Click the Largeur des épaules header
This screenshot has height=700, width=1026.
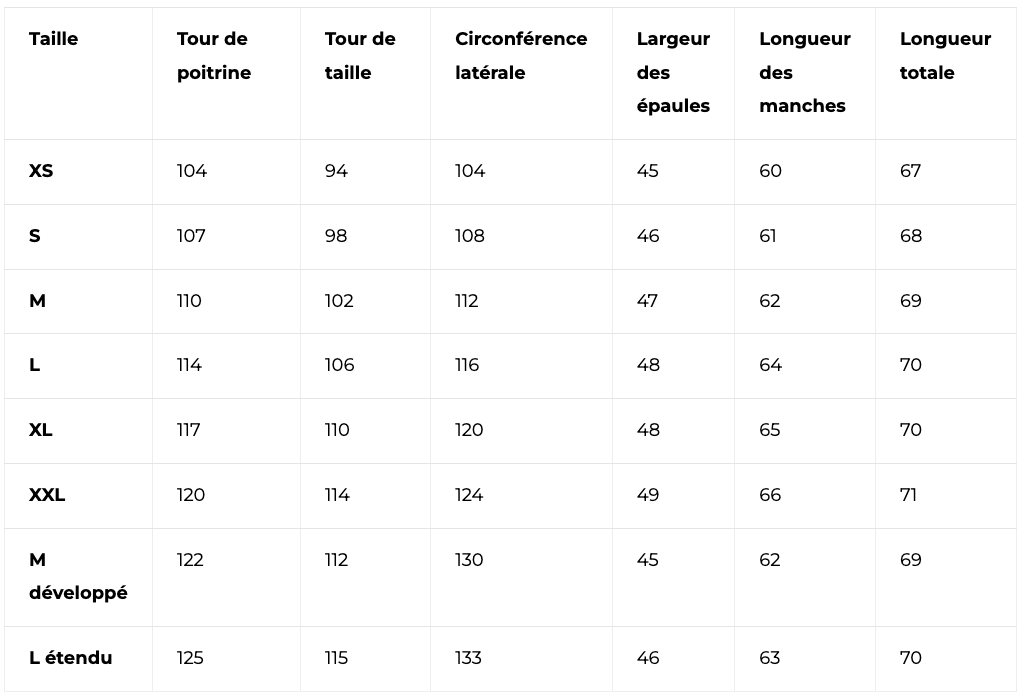673,72
